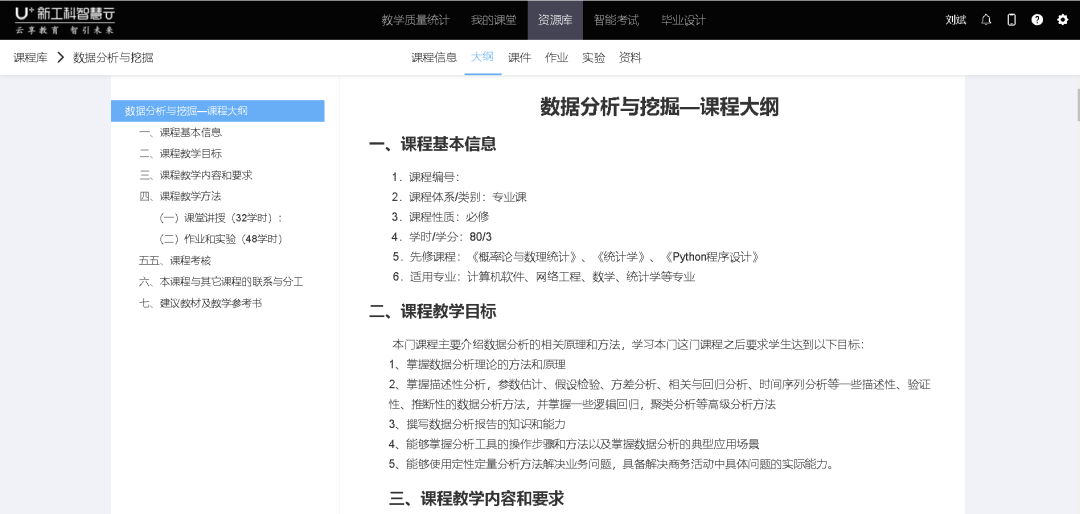Click the line 课程体系/类别:专业课

coord(459,197)
